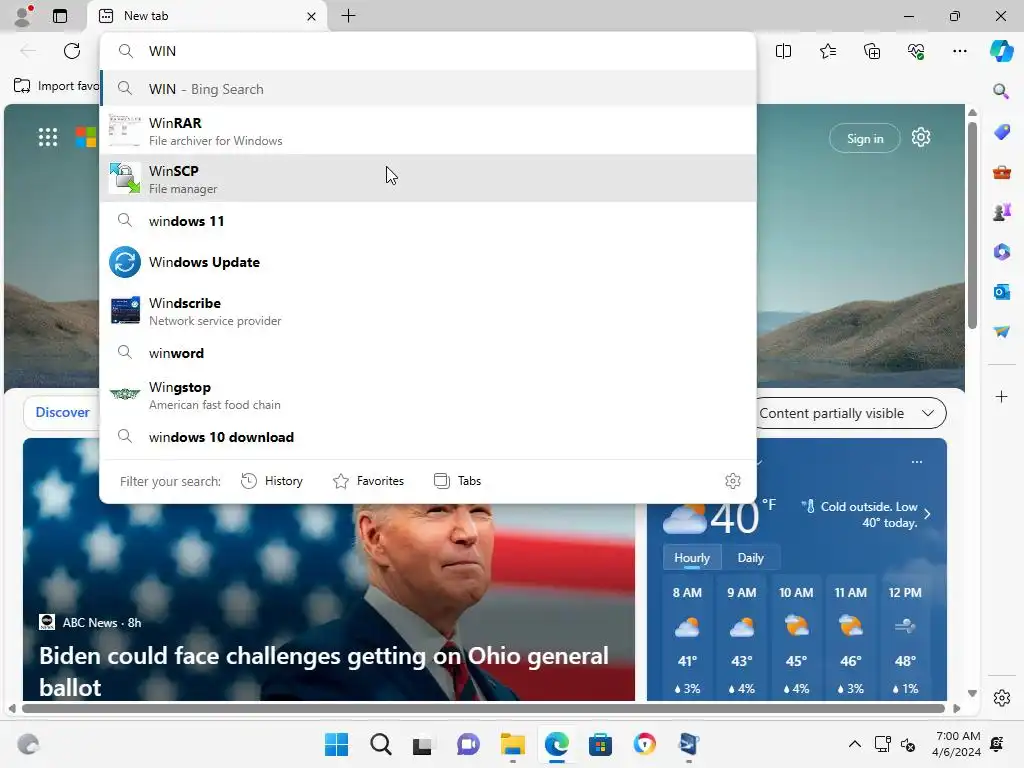The image size is (1024, 768).
Task: Open search suggestion settings gear
Action: click(733, 481)
